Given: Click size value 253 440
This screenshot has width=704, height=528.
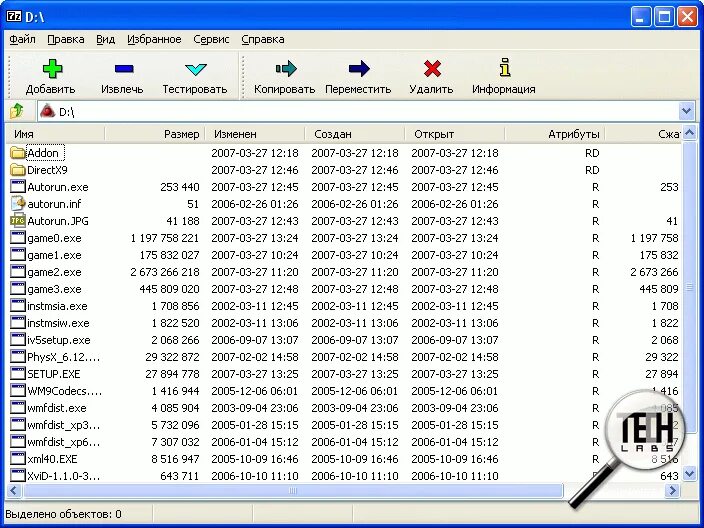Looking at the screenshot, I should tap(180, 187).
